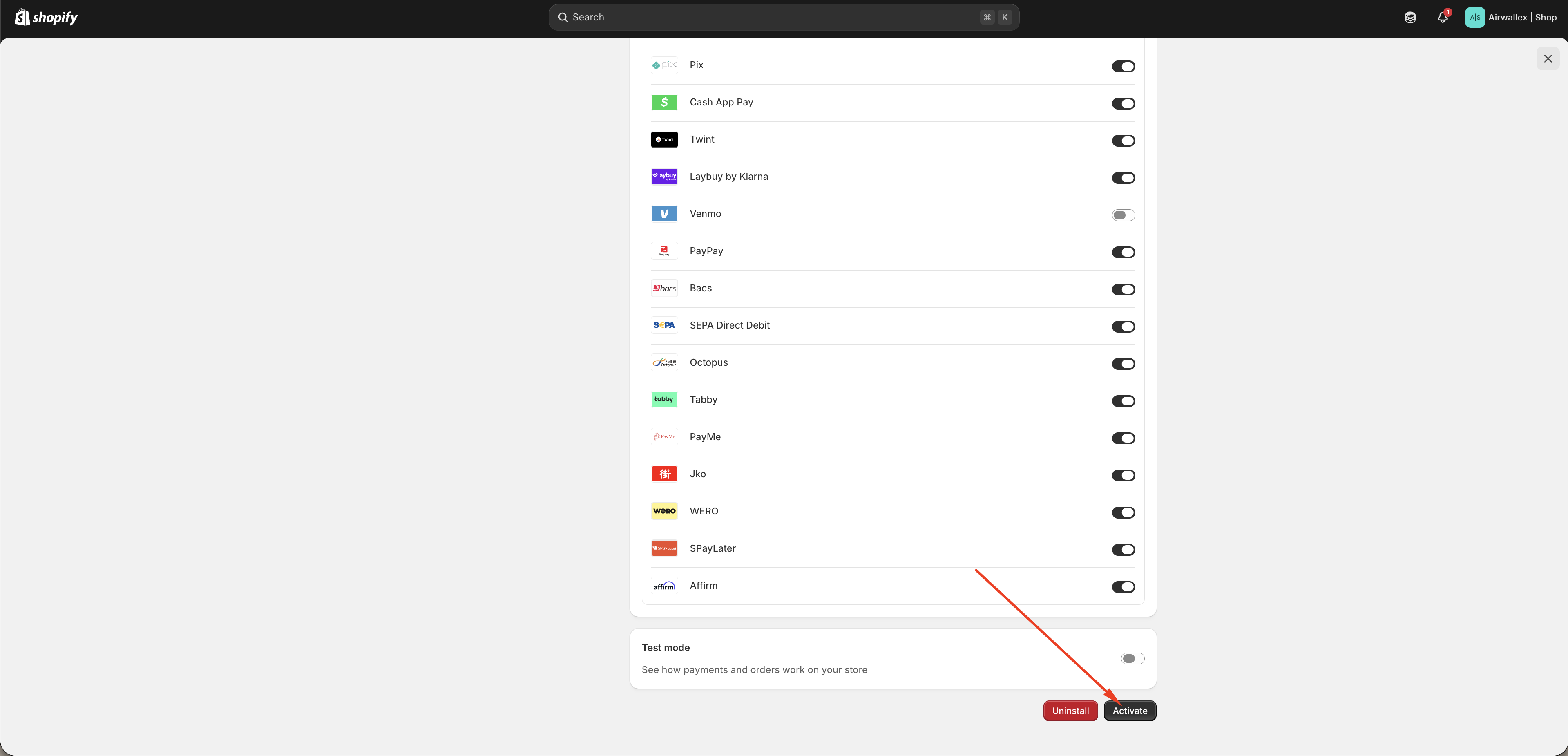Screen dimensions: 1568x756
Task: Click the SPayLater label
Action: click(712, 548)
